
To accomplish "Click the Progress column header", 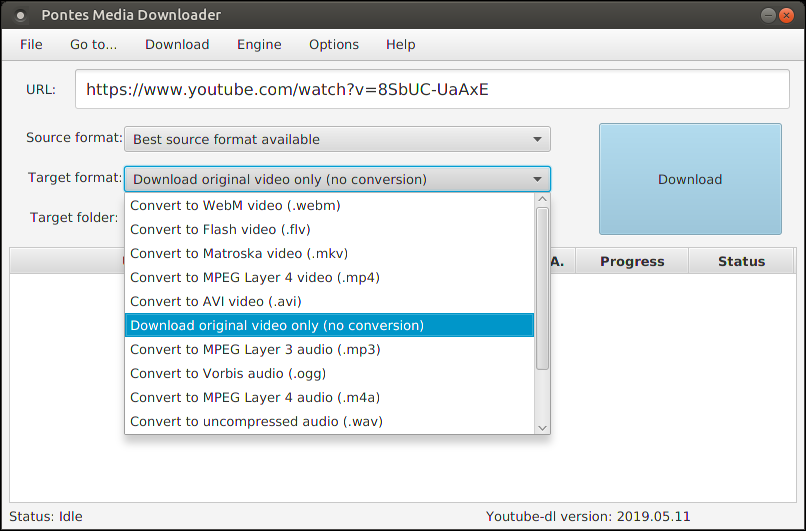I will pyautogui.click(x=632, y=261).
